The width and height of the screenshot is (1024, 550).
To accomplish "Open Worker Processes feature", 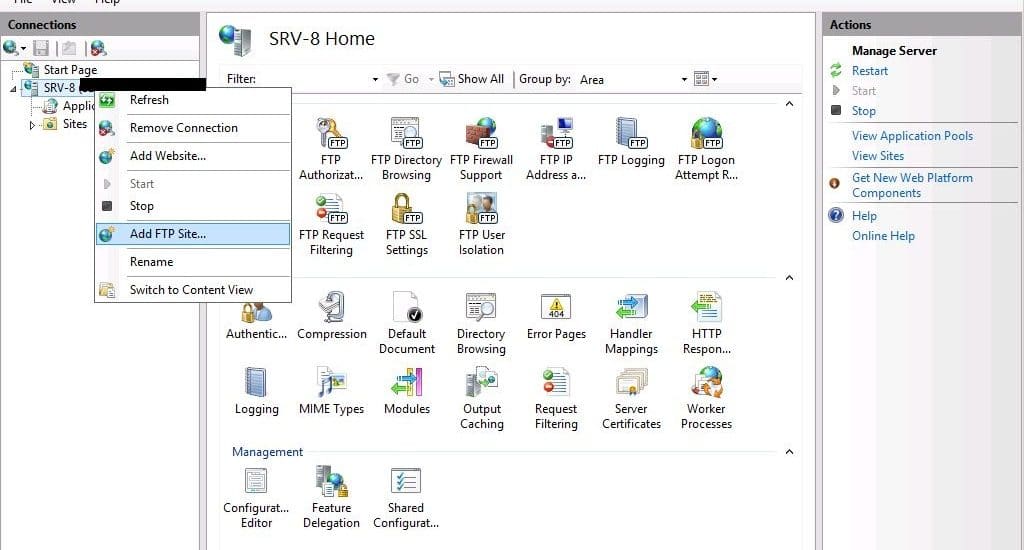I will point(706,398).
